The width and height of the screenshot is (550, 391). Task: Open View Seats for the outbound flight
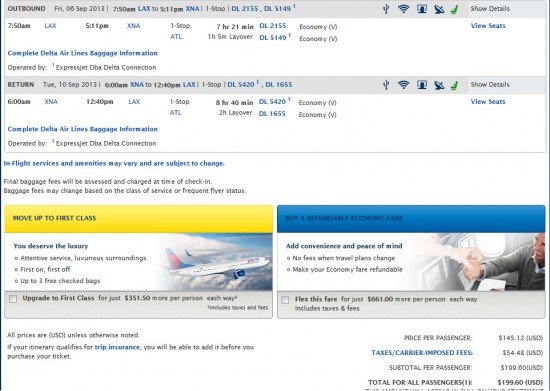coord(488,26)
